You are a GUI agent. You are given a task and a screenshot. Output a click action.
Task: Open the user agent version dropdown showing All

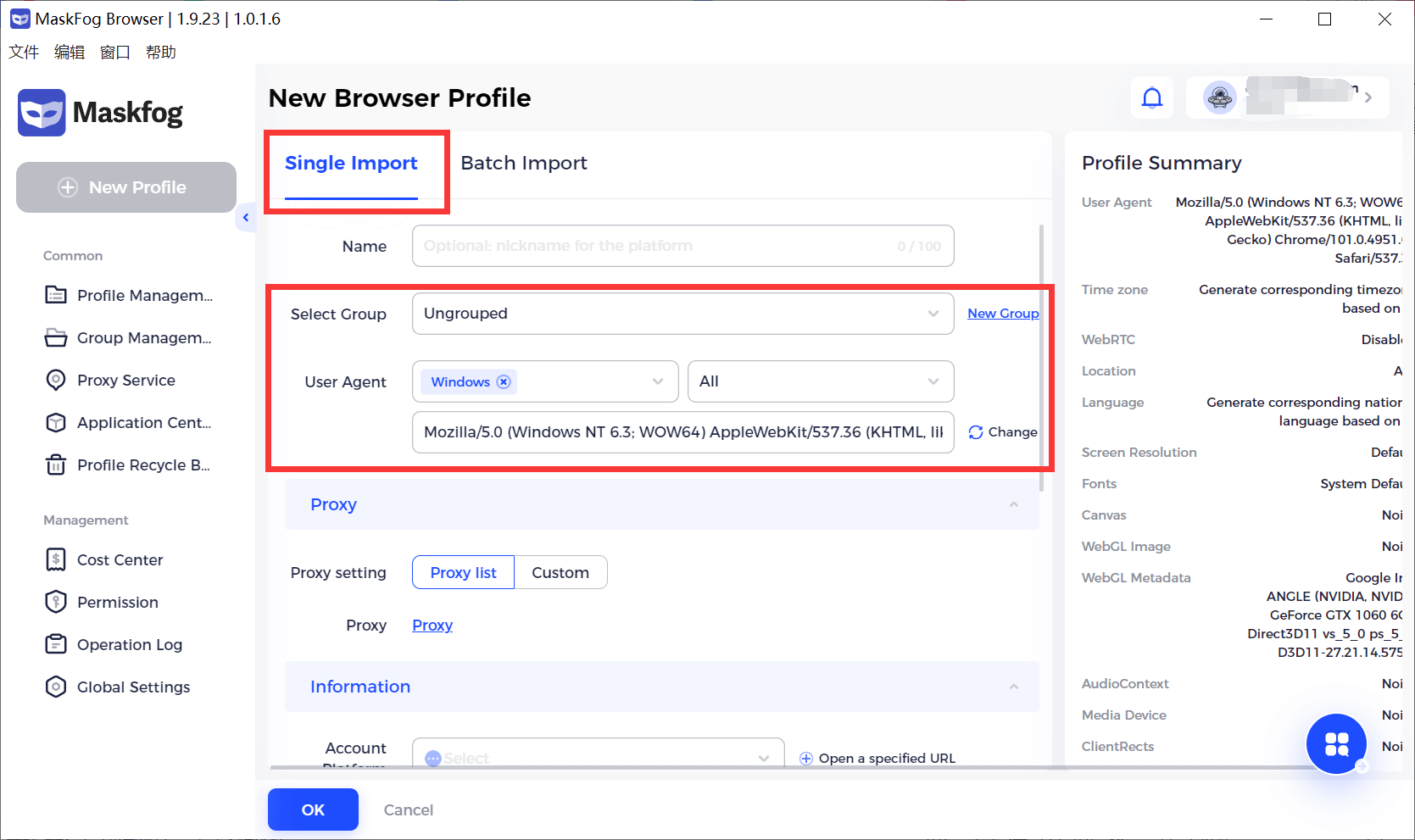pyautogui.click(x=819, y=381)
